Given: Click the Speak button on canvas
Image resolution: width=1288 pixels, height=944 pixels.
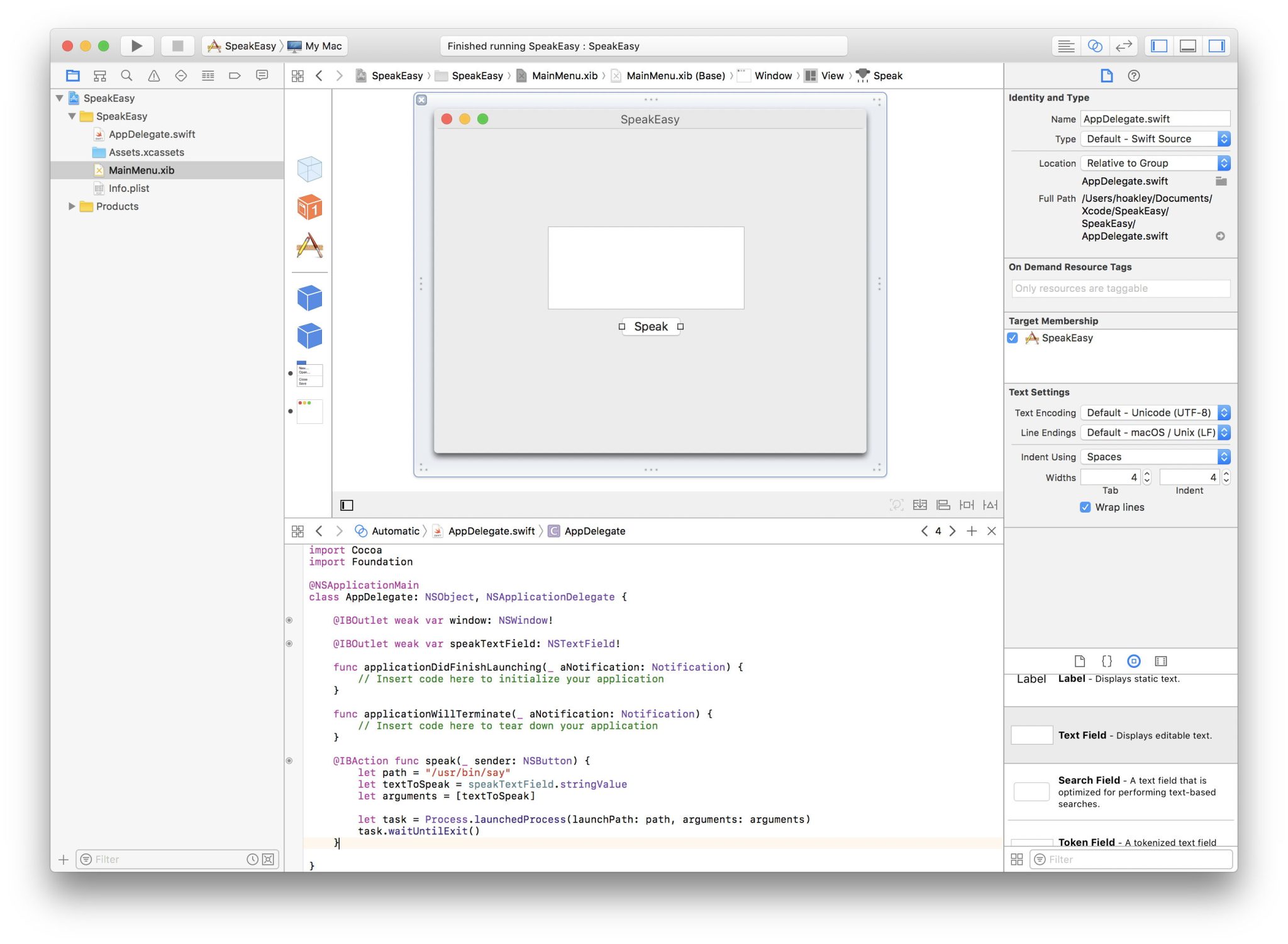Looking at the screenshot, I should click(651, 326).
